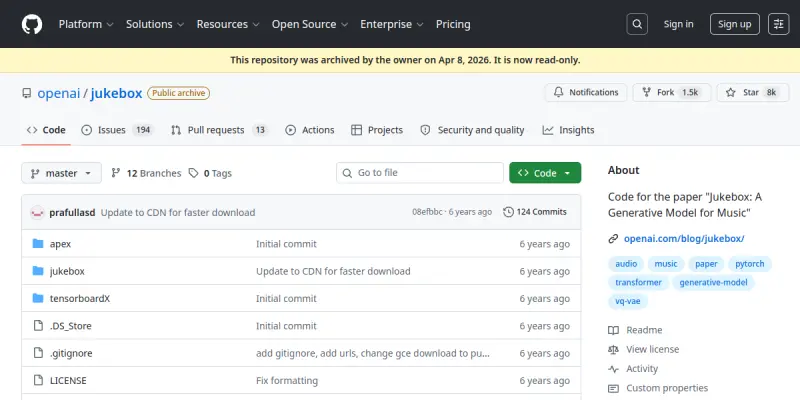The image size is (800, 400).
Task: Open the .DS_Store file
Action: (70, 326)
